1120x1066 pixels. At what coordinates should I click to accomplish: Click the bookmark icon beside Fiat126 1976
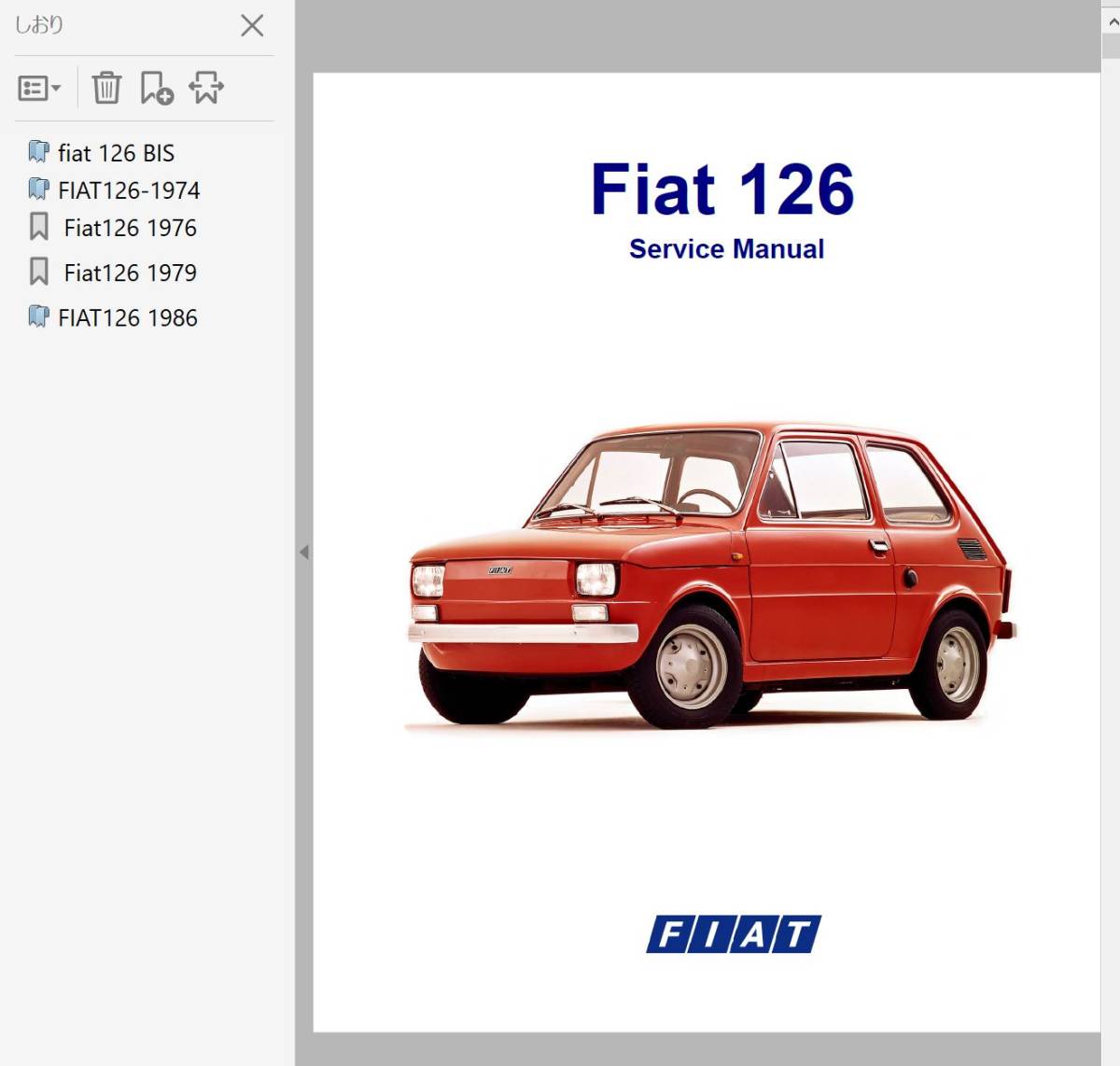click(x=38, y=227)
